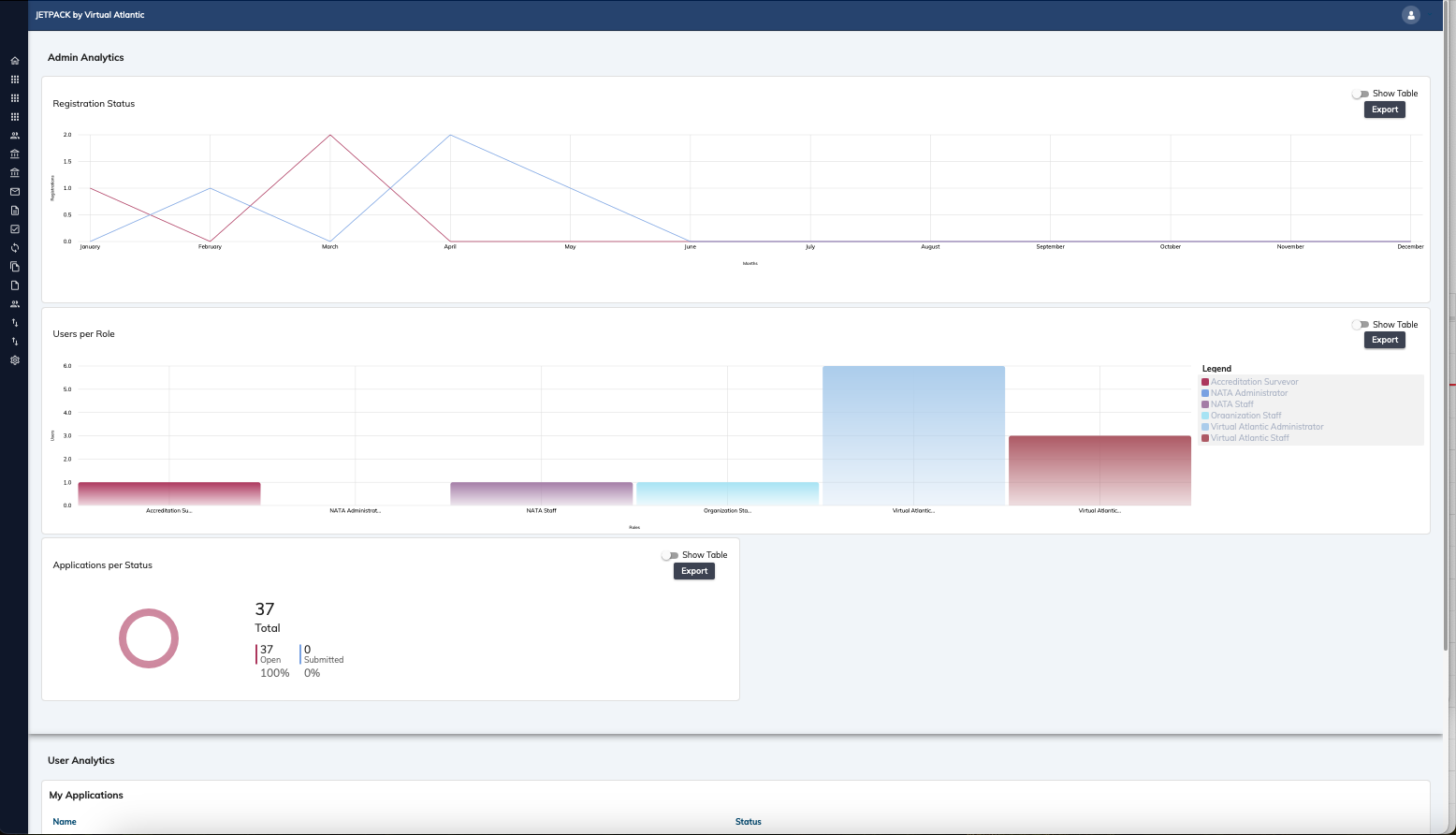Screen dimensions: 1456x835
Task: Click the pink donut chart ring
Action: click(122, 638)
